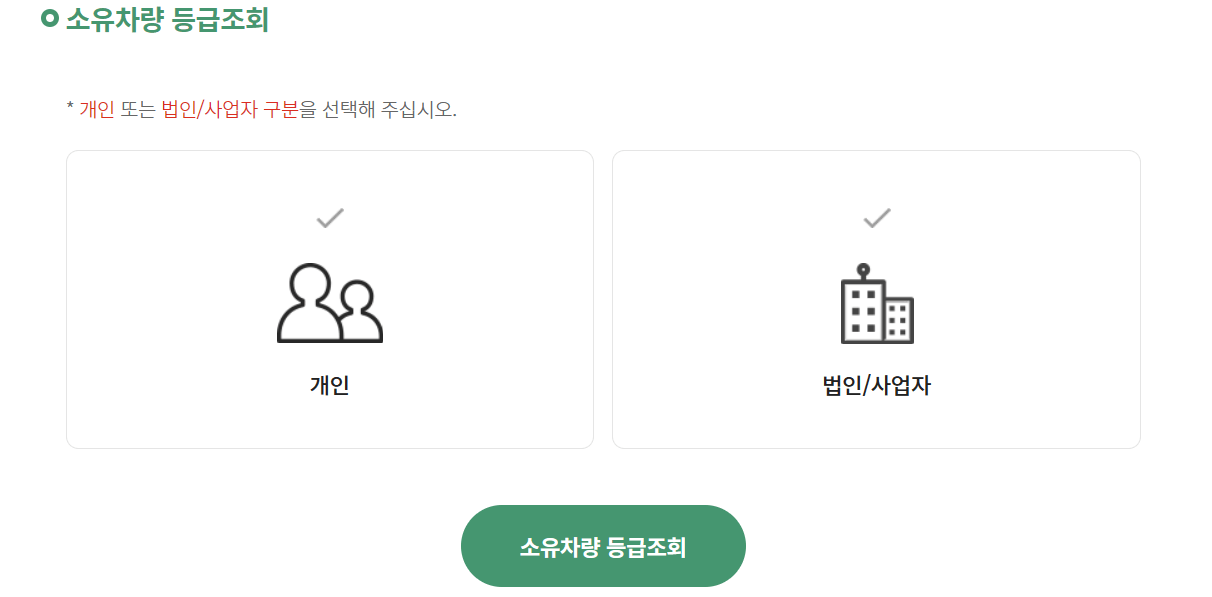Image resolution: width=1212 pixels, height=597 pixels.
Task: Click the border of the 개인 selection card
Action: click(67, 298)
